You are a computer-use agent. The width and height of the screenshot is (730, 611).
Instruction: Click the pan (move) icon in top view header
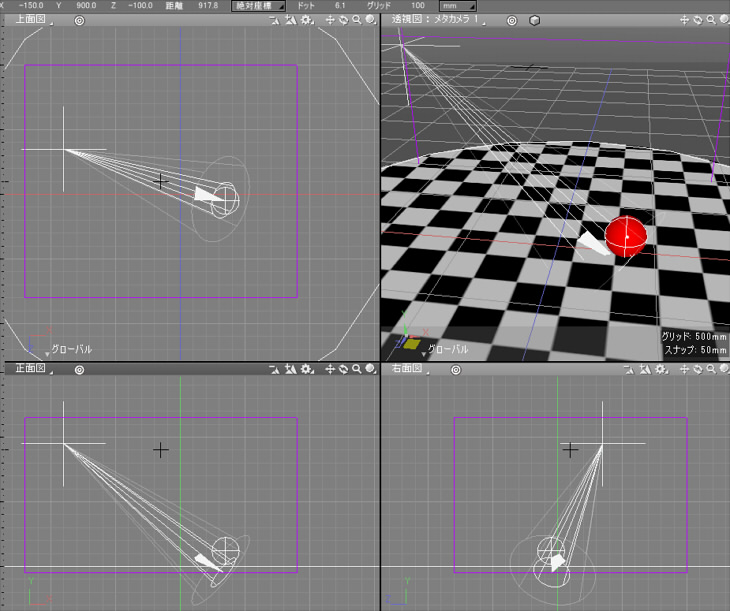click(330, 20)
